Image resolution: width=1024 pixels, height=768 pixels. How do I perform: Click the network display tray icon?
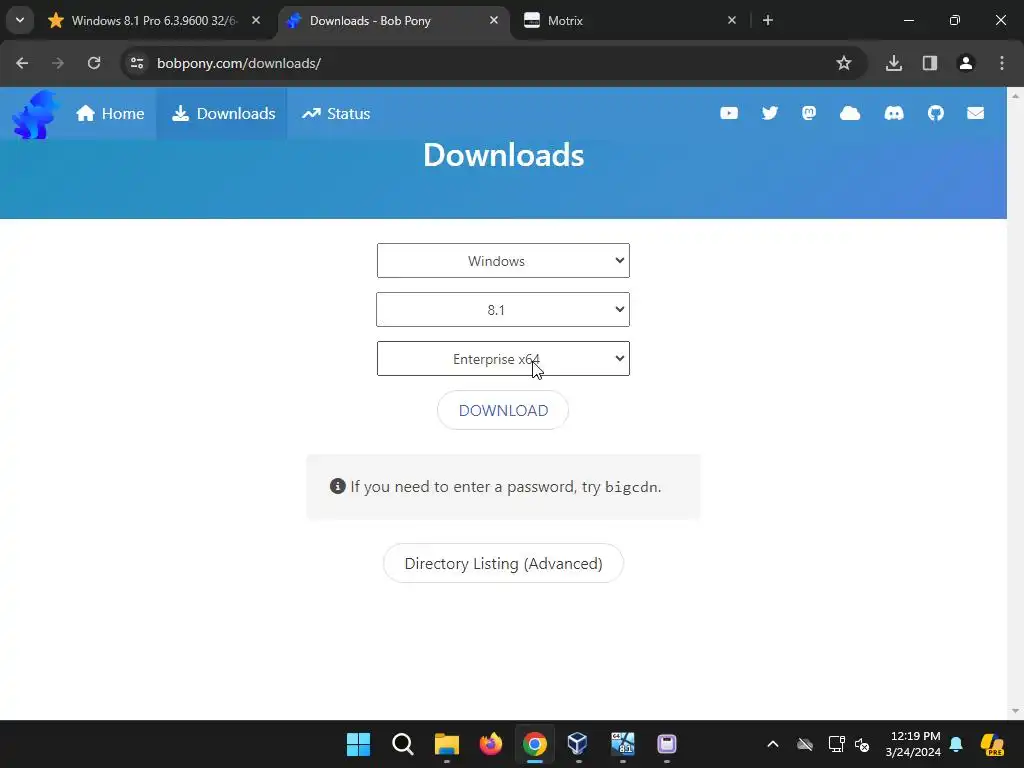[837, 744]
